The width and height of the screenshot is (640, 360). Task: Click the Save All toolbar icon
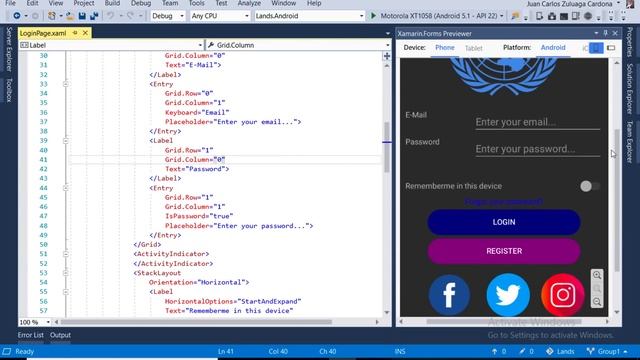pos(94,16)
